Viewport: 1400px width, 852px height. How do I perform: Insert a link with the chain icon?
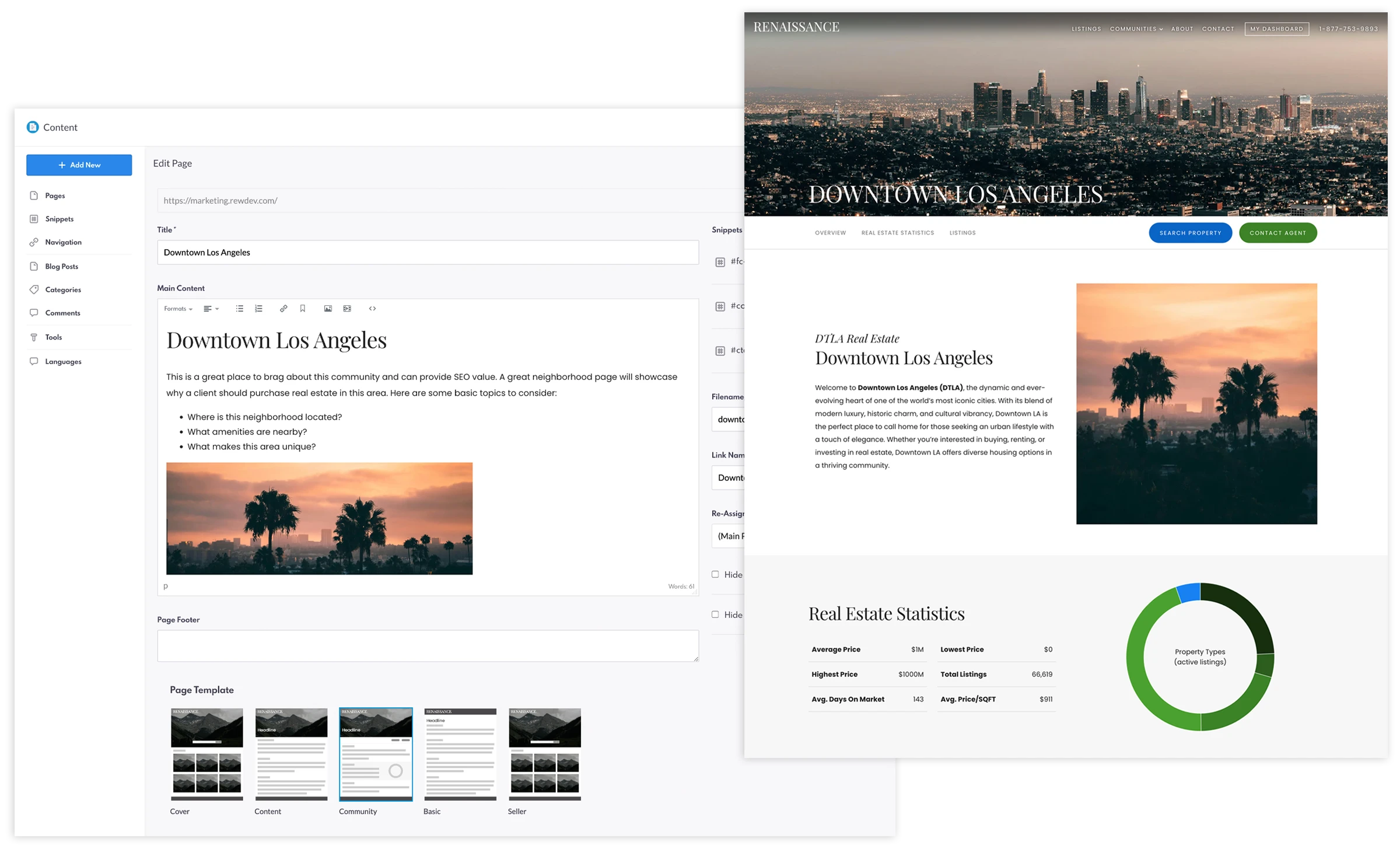tap(283, 309)
